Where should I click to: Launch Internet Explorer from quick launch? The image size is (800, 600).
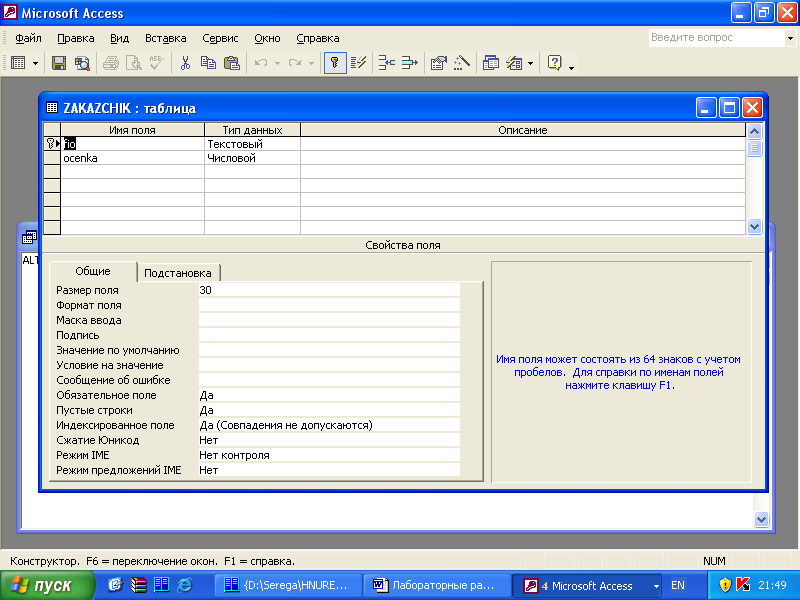185,585
